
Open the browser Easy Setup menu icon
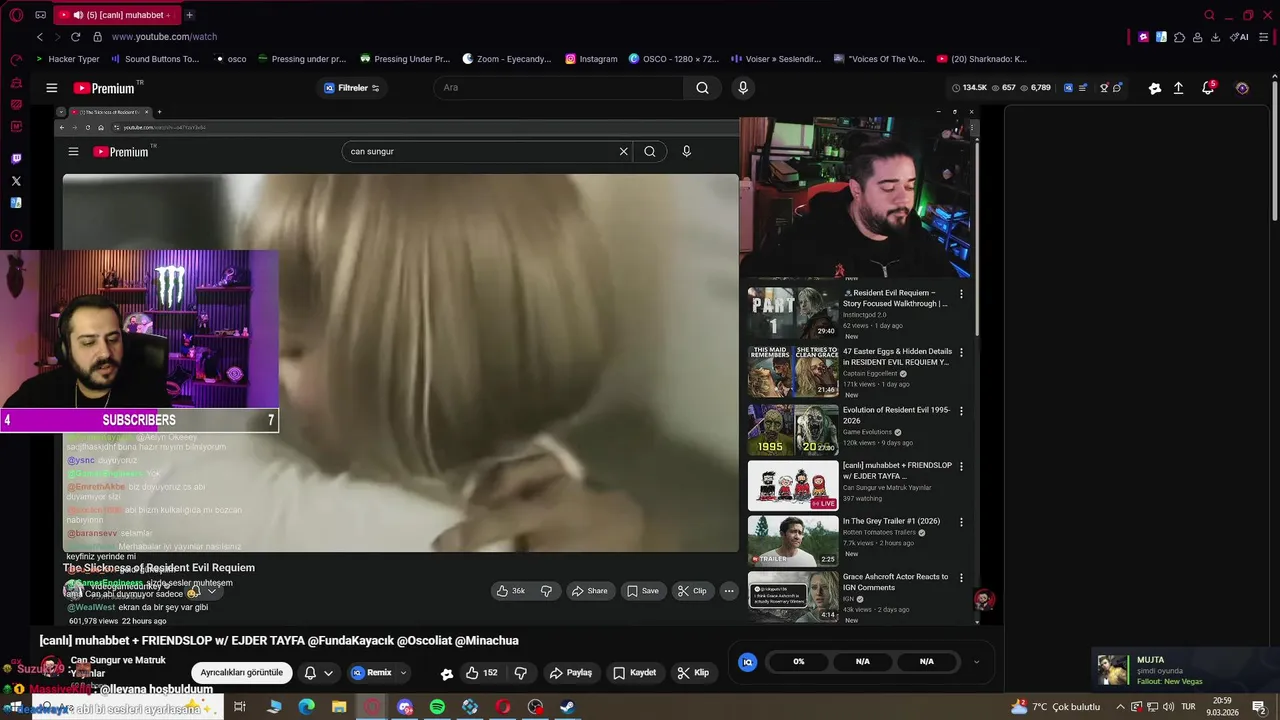click(x=1265, y=37)
